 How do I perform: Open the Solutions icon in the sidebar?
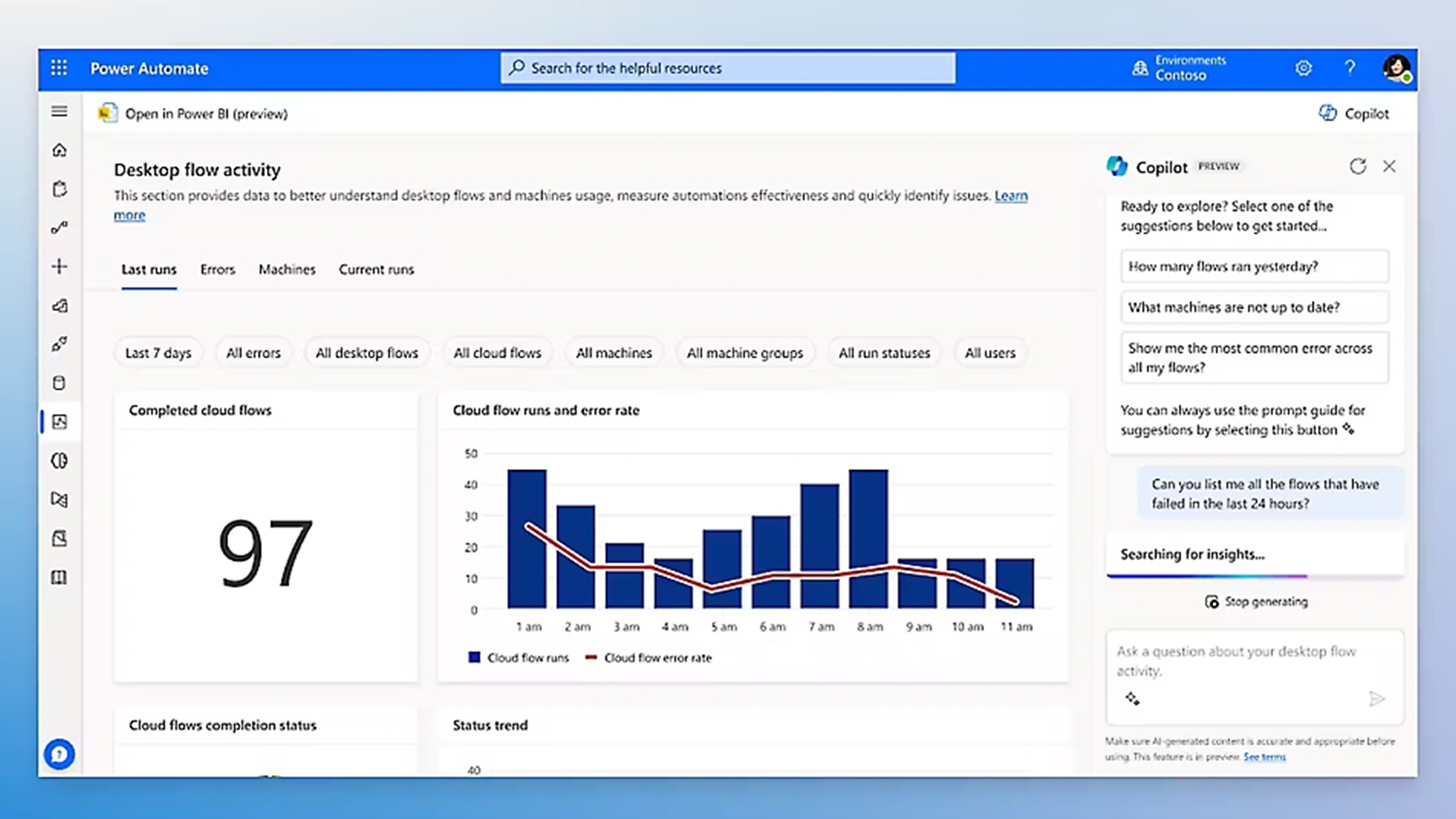click(59, 538)
